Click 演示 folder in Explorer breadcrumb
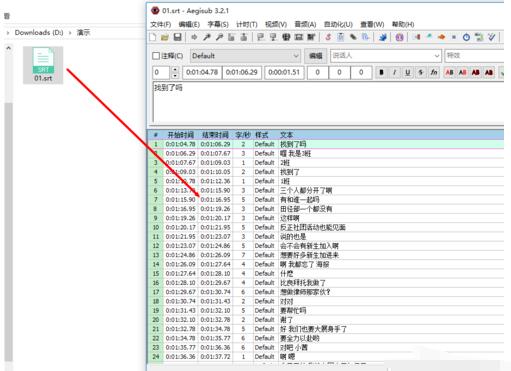Screen dimensions: 511x371 tap(83, 33)
